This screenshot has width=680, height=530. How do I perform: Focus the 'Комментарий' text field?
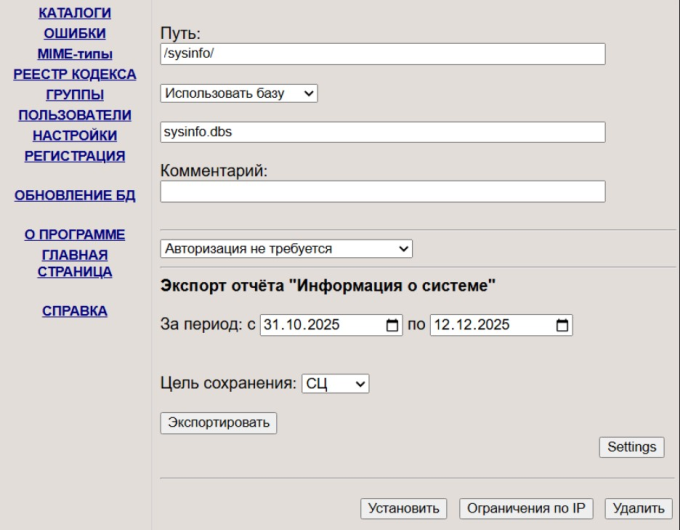382,191
